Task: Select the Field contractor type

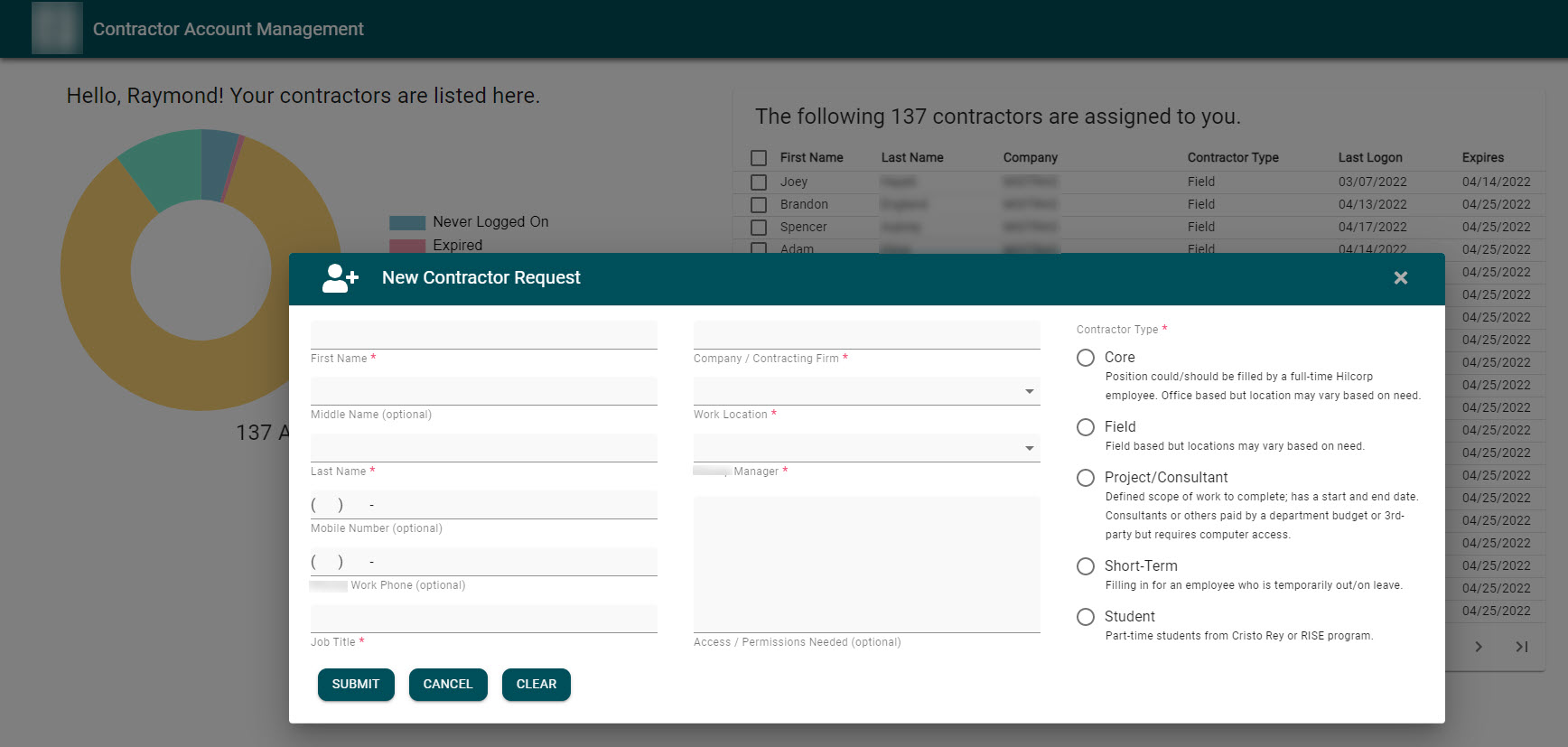Action: coord(1086,427)
